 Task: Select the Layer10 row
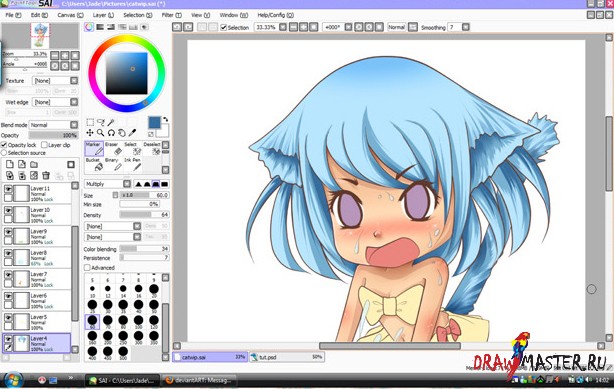[37, 215]
